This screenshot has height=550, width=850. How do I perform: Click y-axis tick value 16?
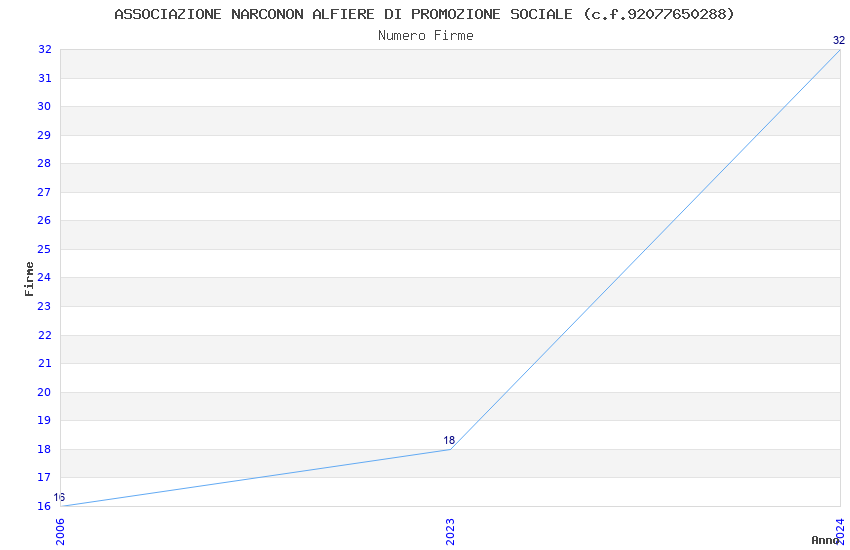[x=44, y=506]
